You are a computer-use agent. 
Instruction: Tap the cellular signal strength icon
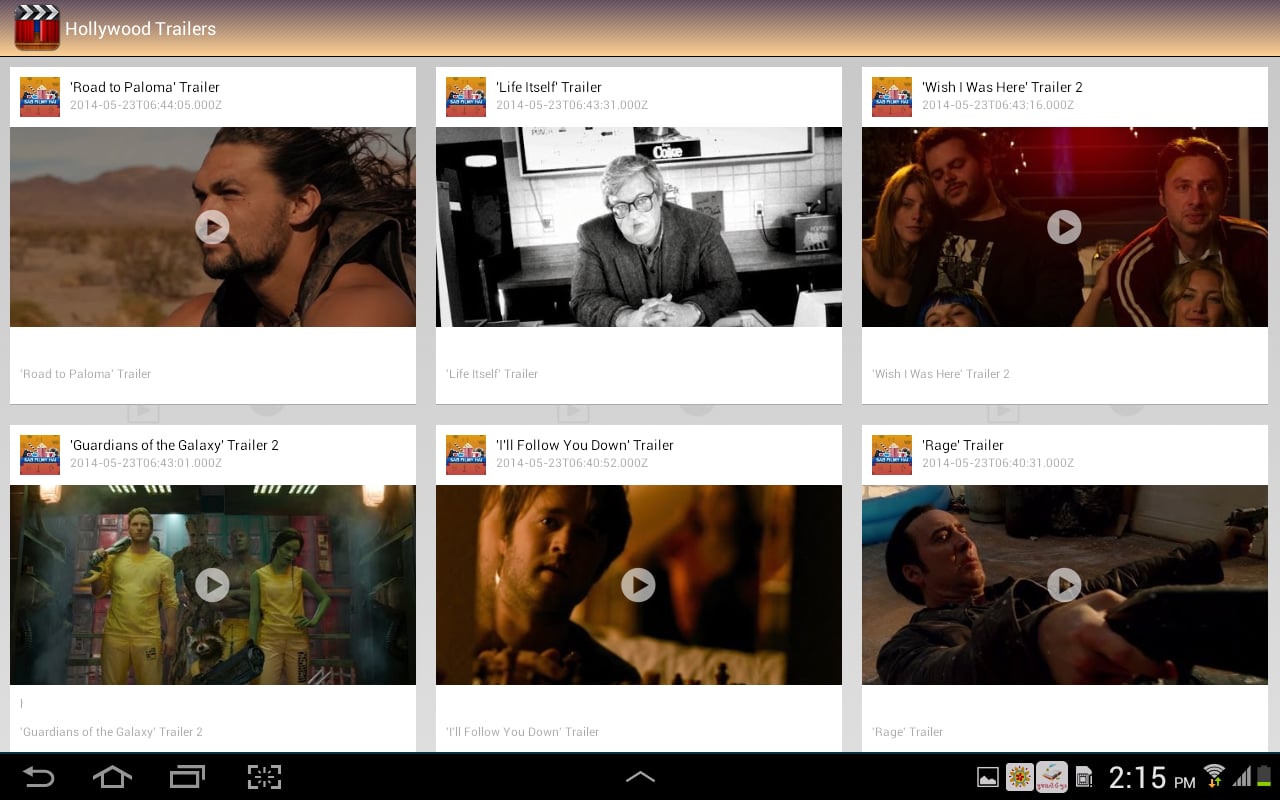click(1242, 777)
